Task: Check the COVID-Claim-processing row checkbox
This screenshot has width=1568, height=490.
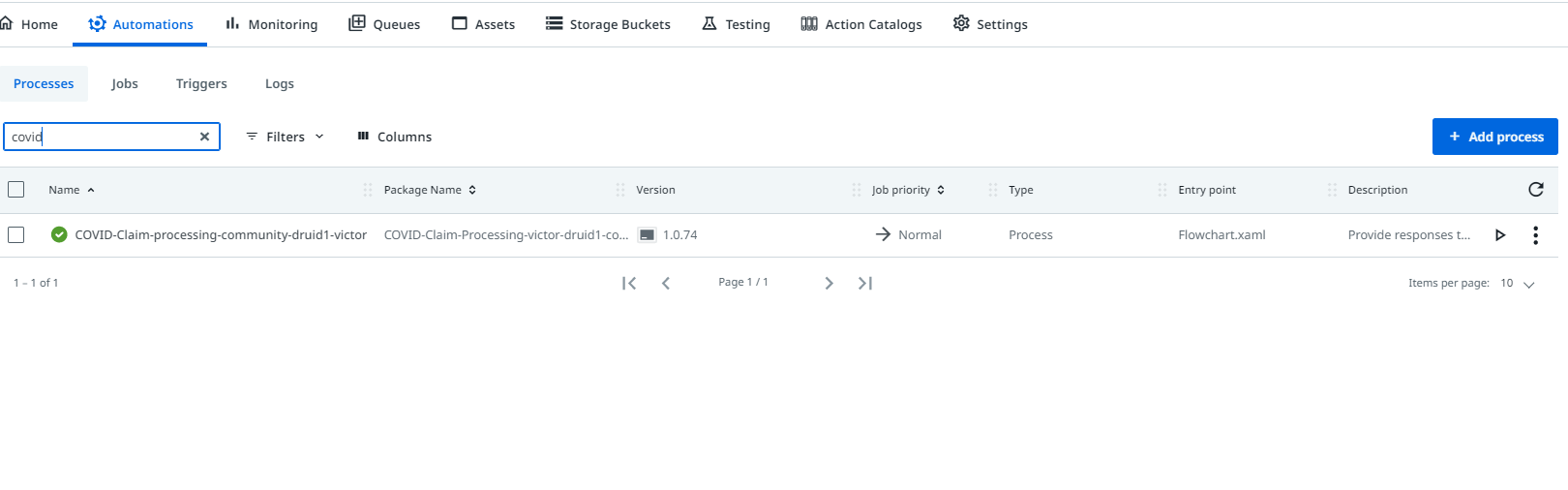Action: (16, 235)
